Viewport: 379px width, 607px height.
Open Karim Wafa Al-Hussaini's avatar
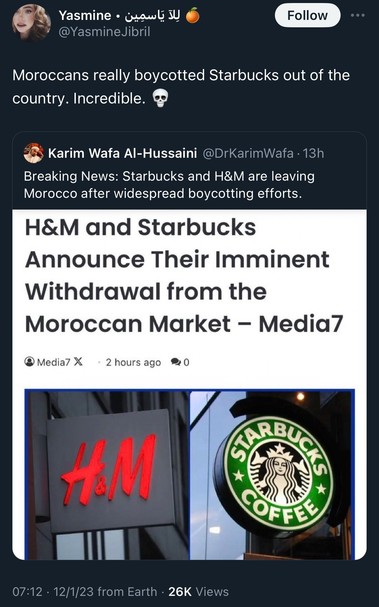coord(34,153)
